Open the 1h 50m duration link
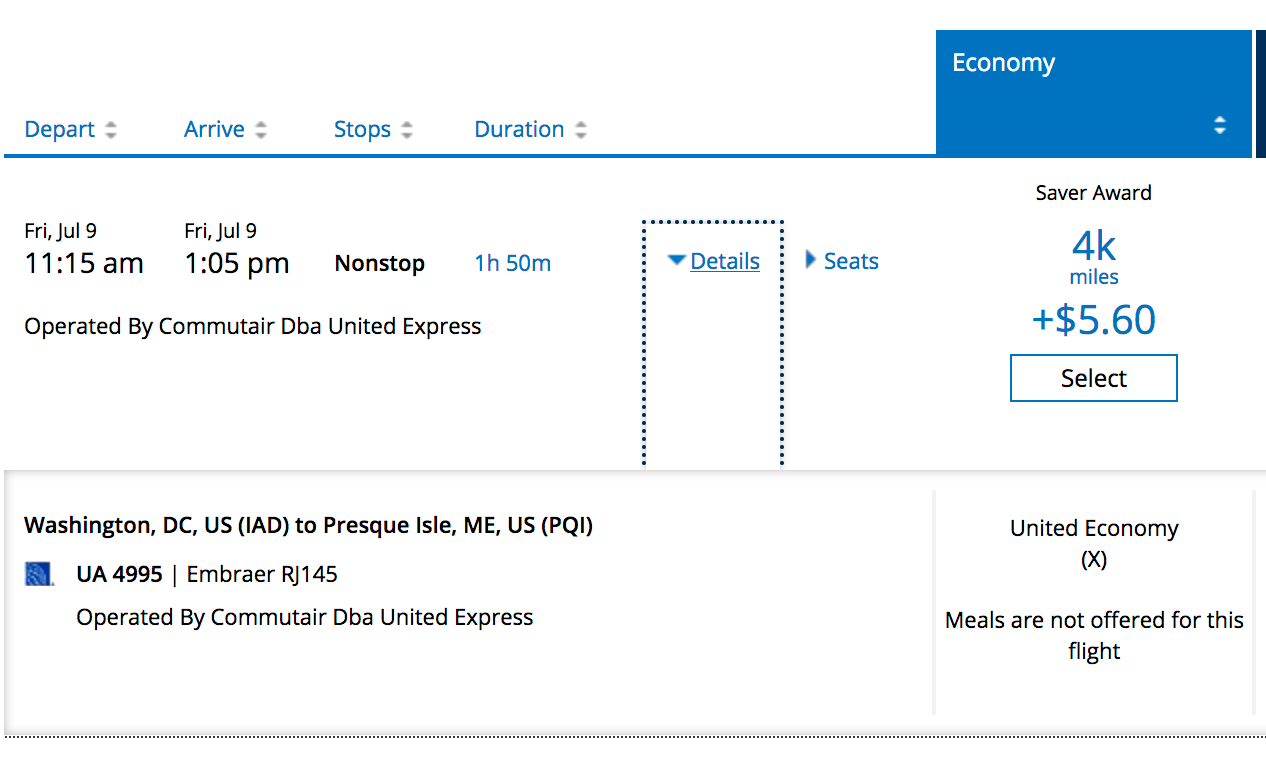The height and width of the screenshot is (774, 1266). (512, 264)
